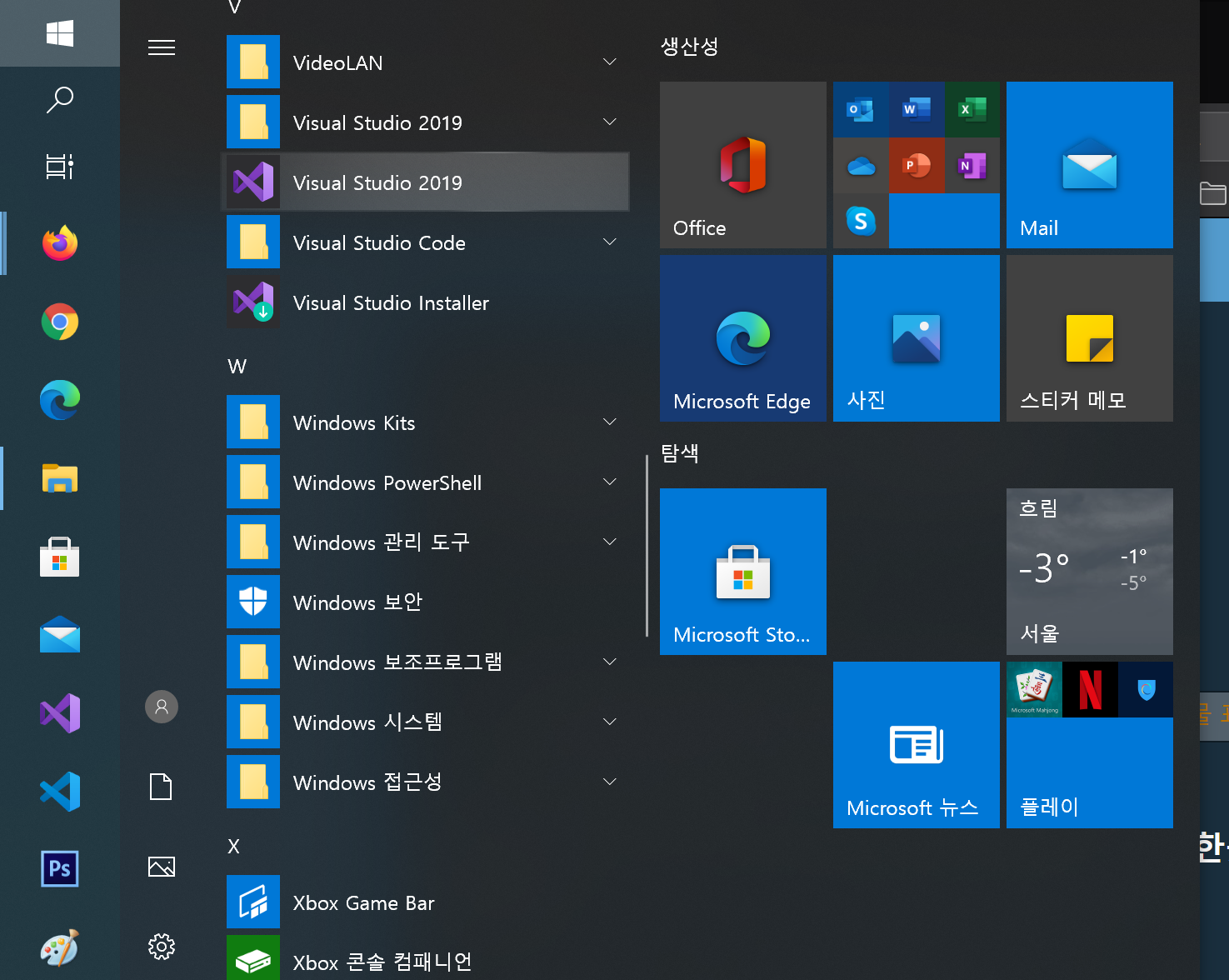
Task: Expand the VideoLAN folder chevron
Action: pyautogui.click(x=610, y=62)
